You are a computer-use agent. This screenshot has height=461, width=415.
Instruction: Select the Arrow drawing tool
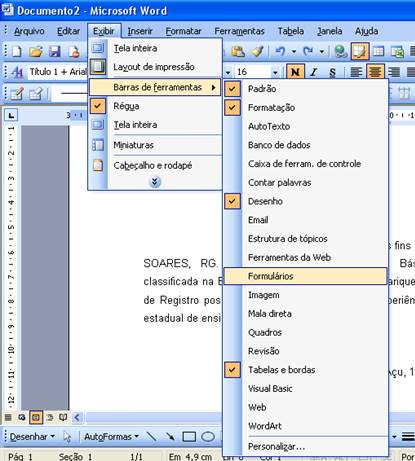170,436
